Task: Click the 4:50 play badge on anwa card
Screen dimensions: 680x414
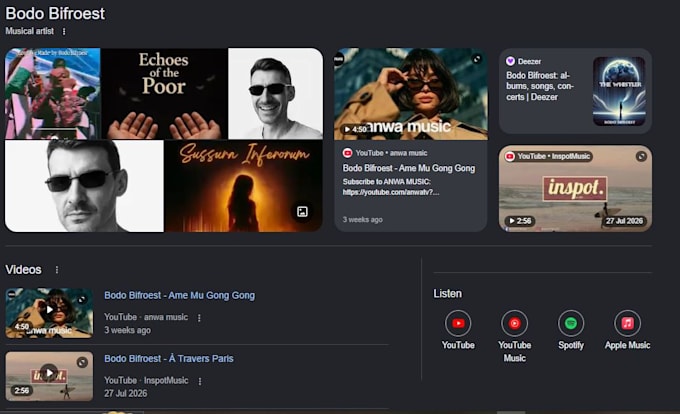Action: coord(355,129)
